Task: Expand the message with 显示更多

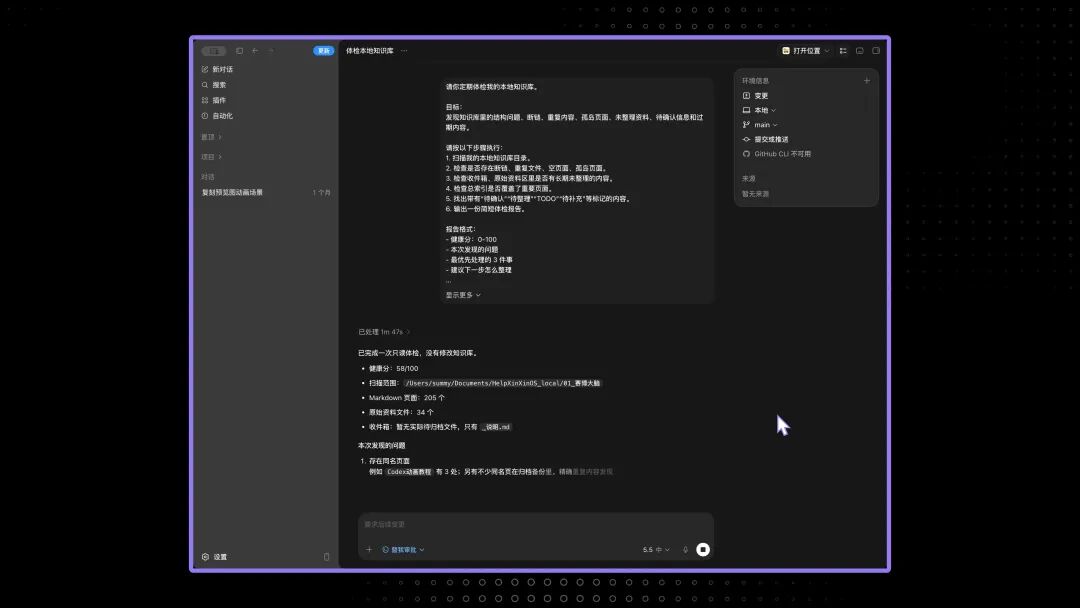Action: tap(463, 295)
